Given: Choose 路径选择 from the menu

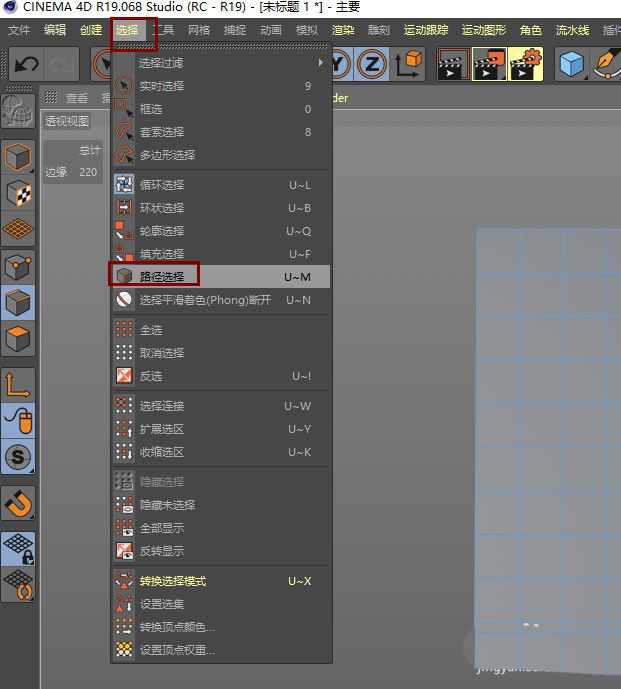Looking at the screenshot, I should click(162, 277).
